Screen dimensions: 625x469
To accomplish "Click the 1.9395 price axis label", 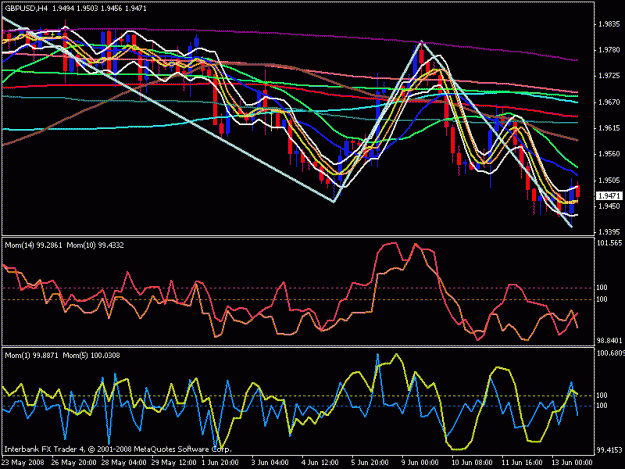I will [x=609, y=232].
